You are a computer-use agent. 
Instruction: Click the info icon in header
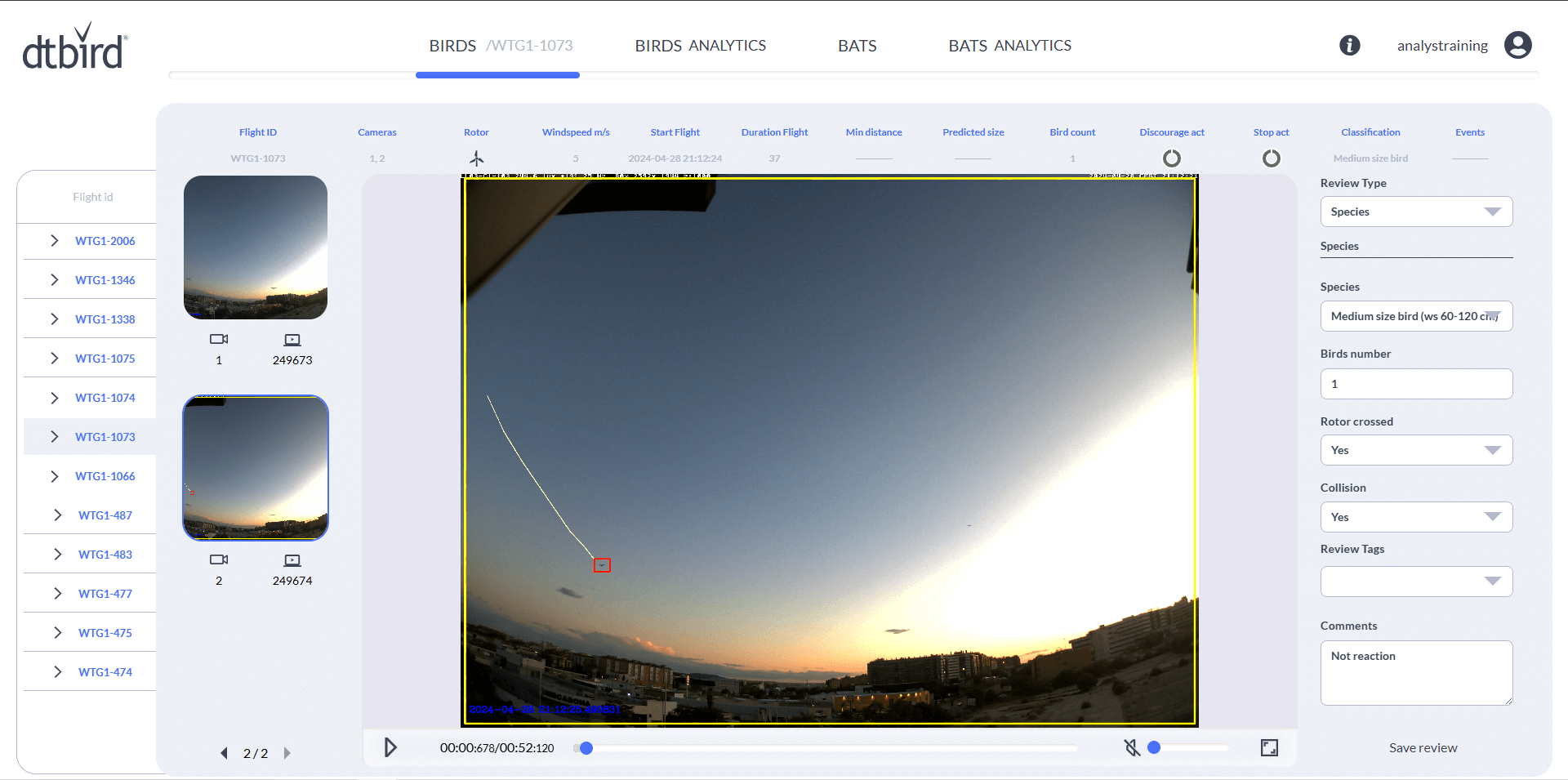(1349, 46)
